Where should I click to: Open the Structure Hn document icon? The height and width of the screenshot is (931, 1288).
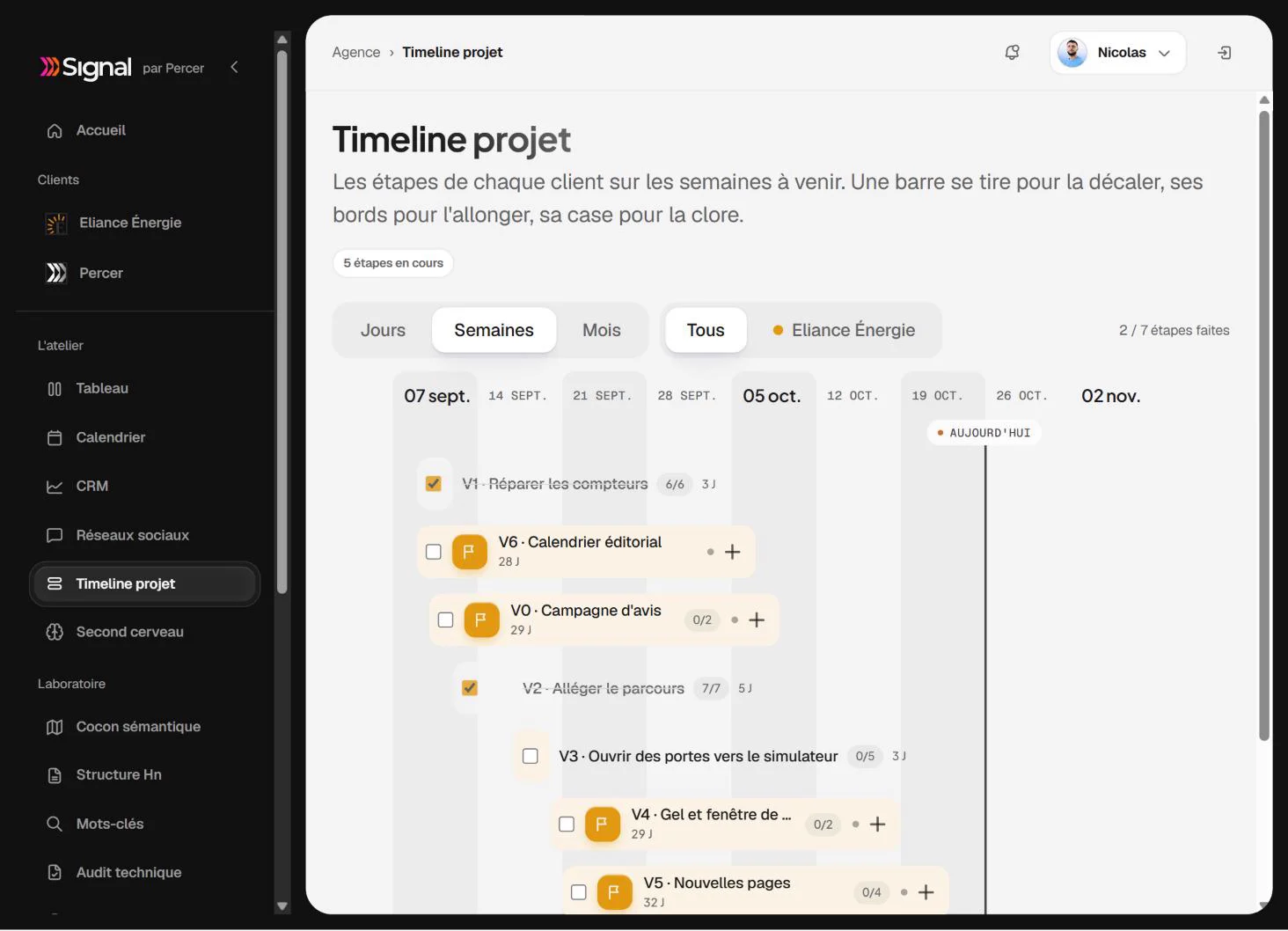click(55, 775)
